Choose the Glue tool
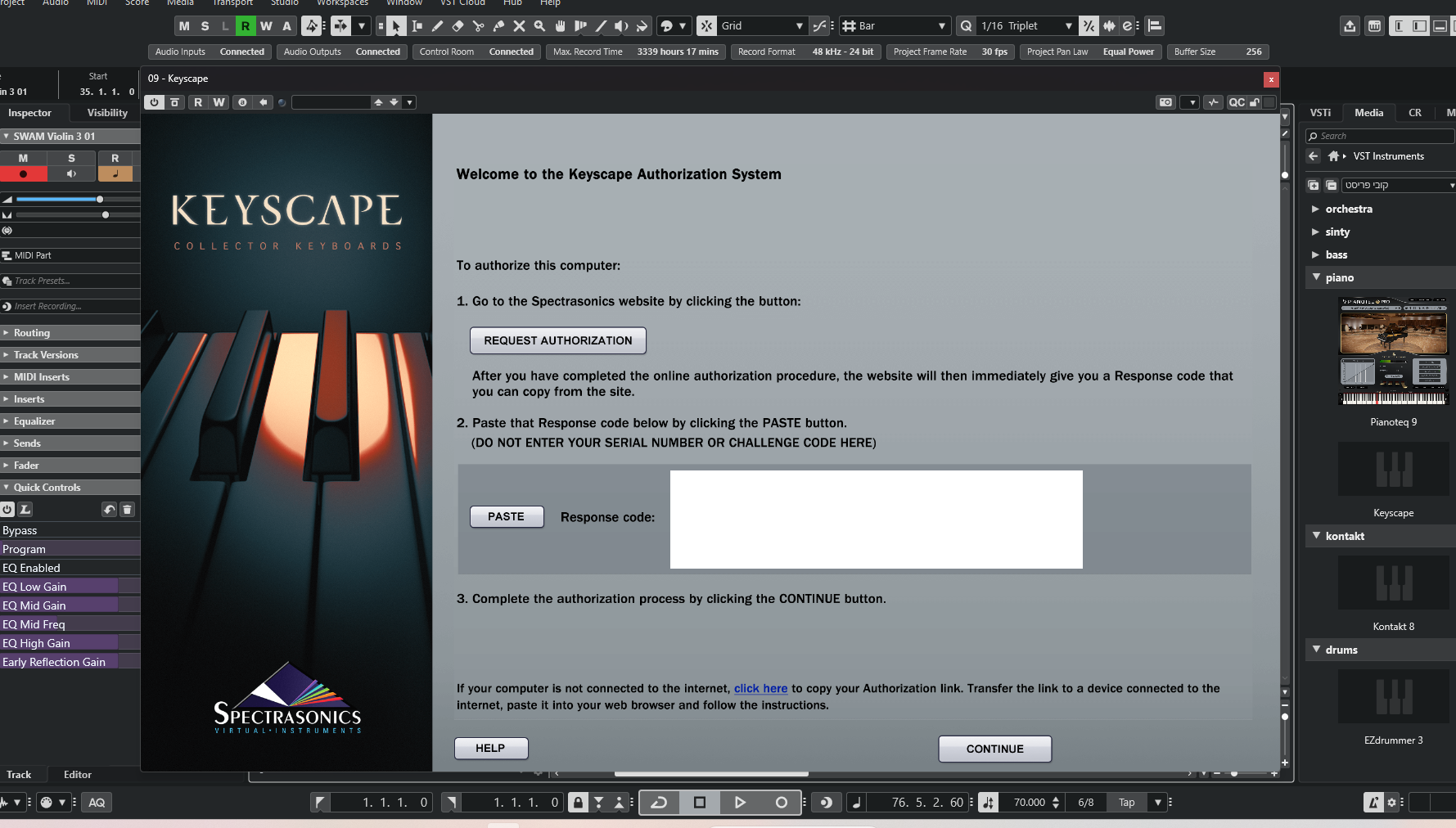1456x828 pixels. pos(498,26)
